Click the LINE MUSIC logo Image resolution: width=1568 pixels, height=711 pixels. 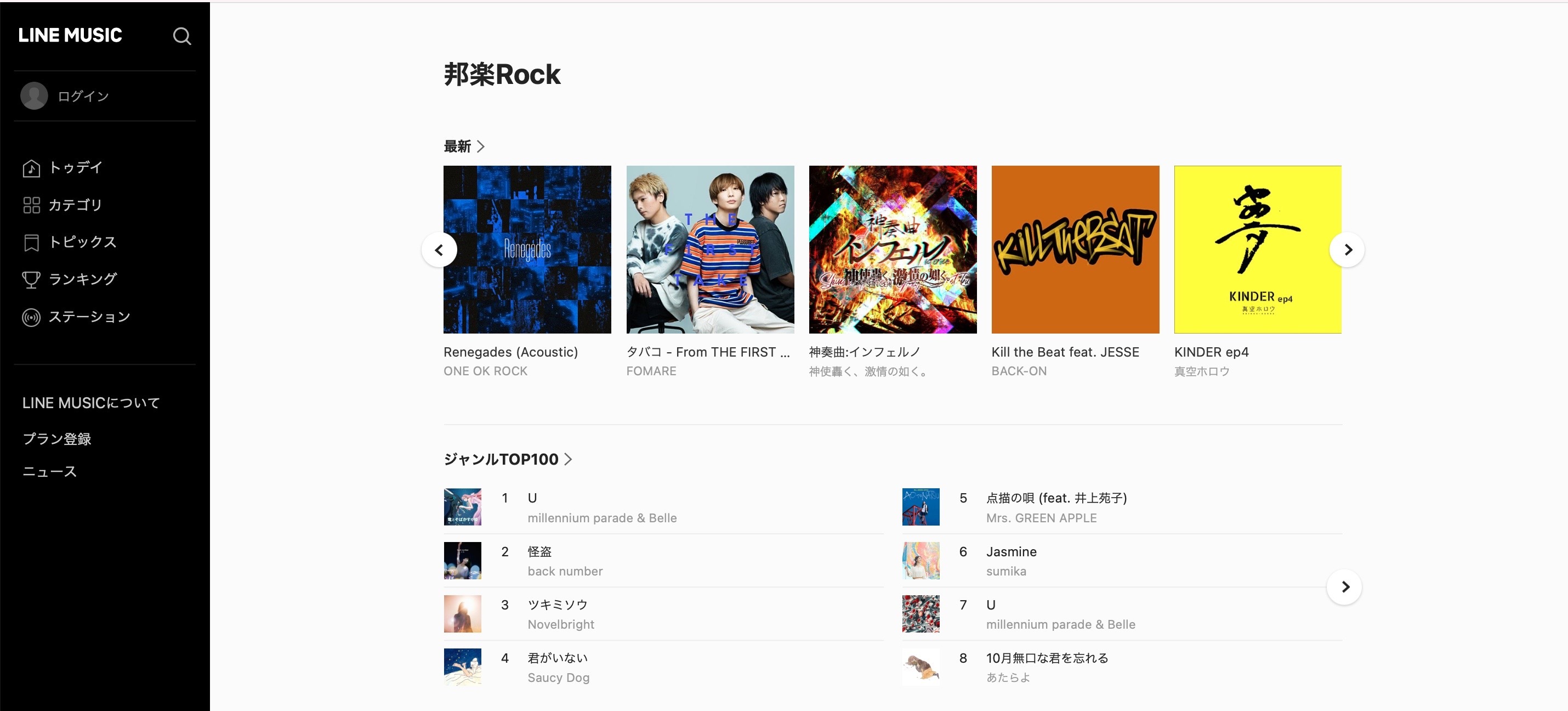(70, 35)
